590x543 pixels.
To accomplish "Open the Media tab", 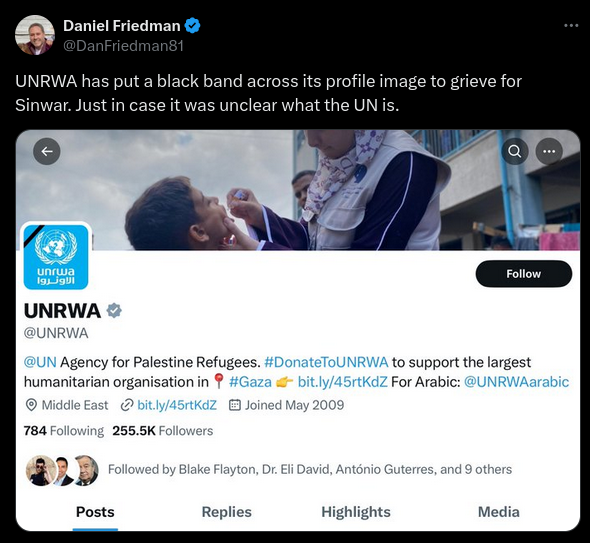I will [499, 512].
